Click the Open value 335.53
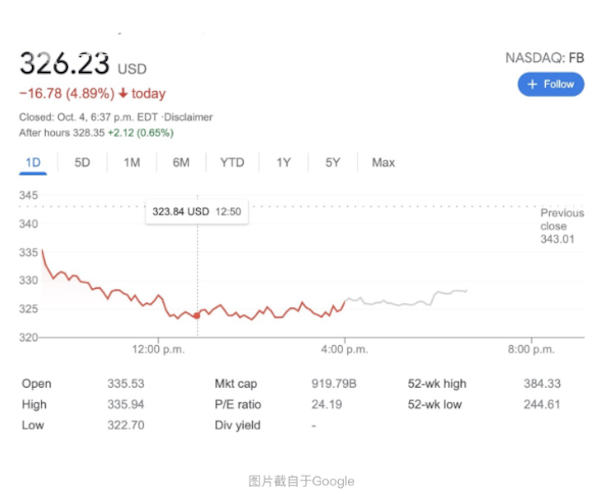The height and width of the screenshot is (494, 600). [x=126, y=383]
